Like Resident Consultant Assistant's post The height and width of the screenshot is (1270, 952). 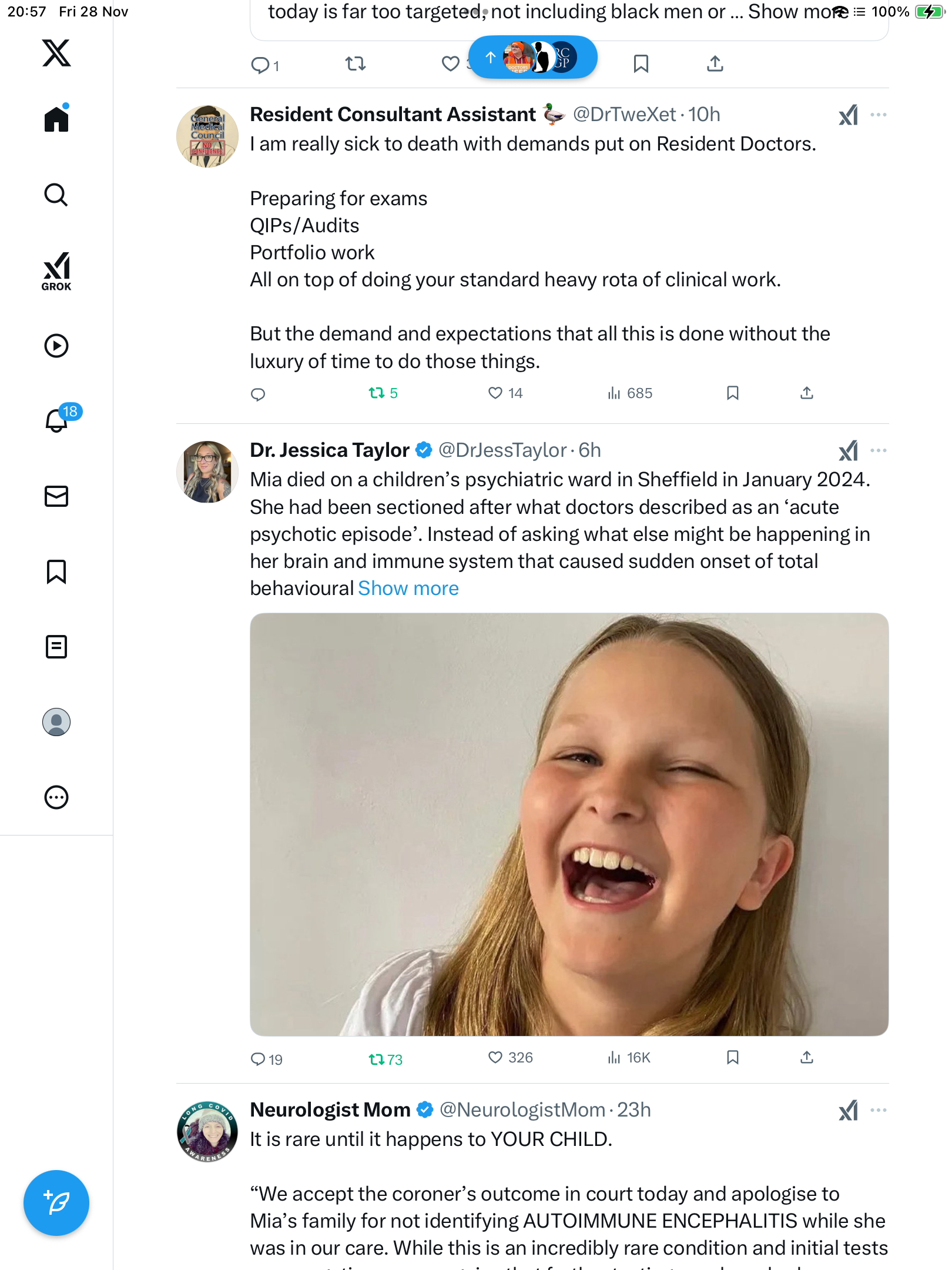tap(495, 393)
